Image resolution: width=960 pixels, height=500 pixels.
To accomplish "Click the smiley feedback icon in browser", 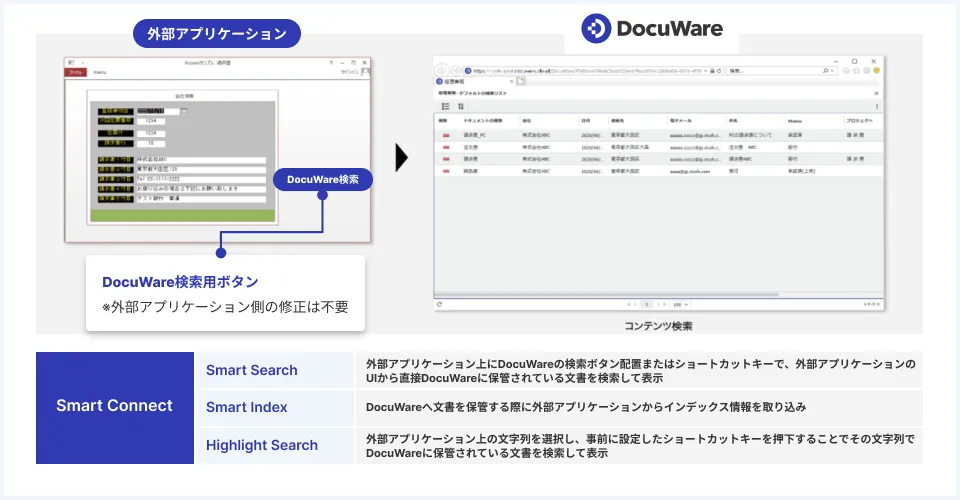I will 876,71.
